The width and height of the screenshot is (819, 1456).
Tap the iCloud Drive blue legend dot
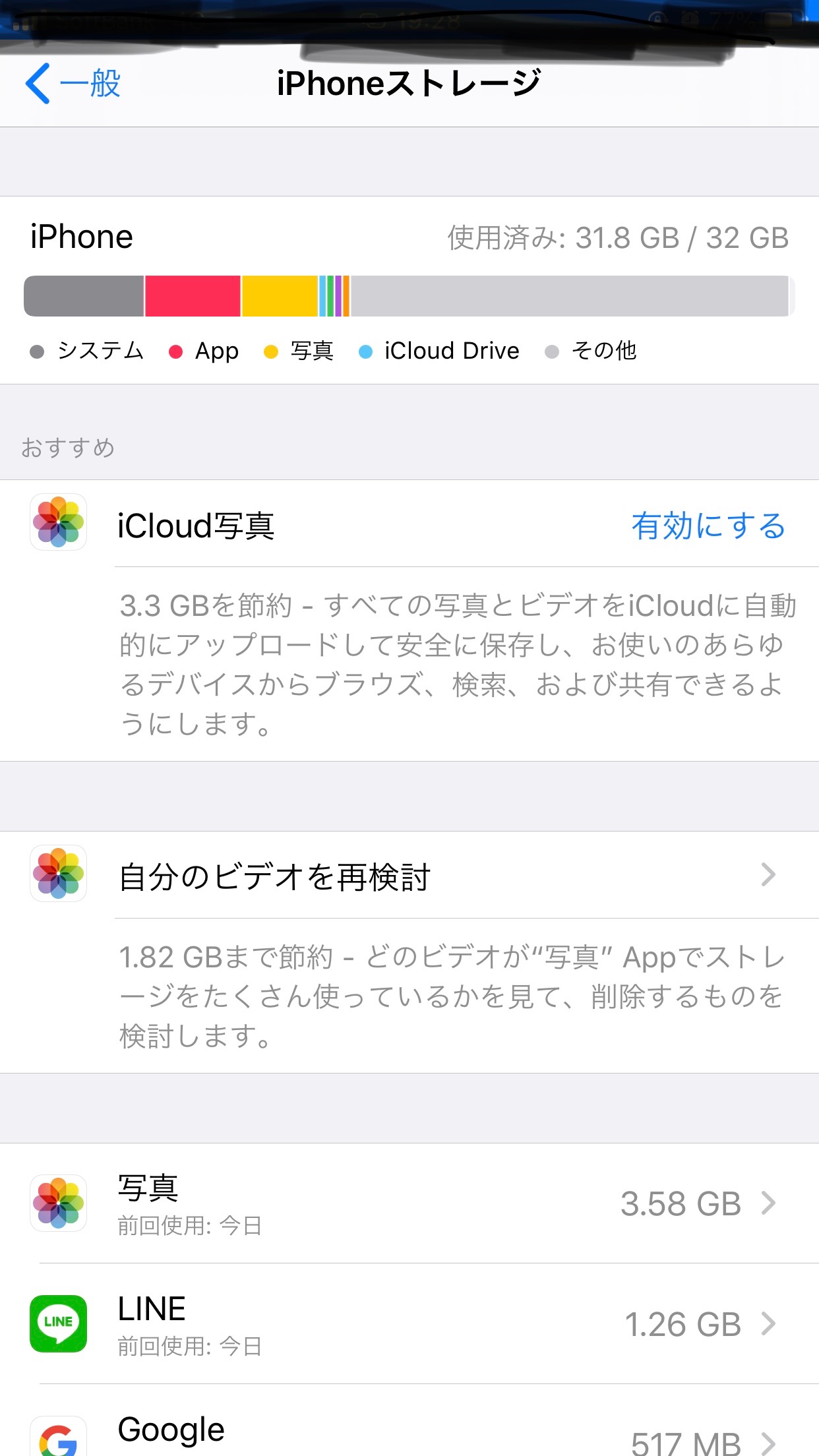[365, 351]
